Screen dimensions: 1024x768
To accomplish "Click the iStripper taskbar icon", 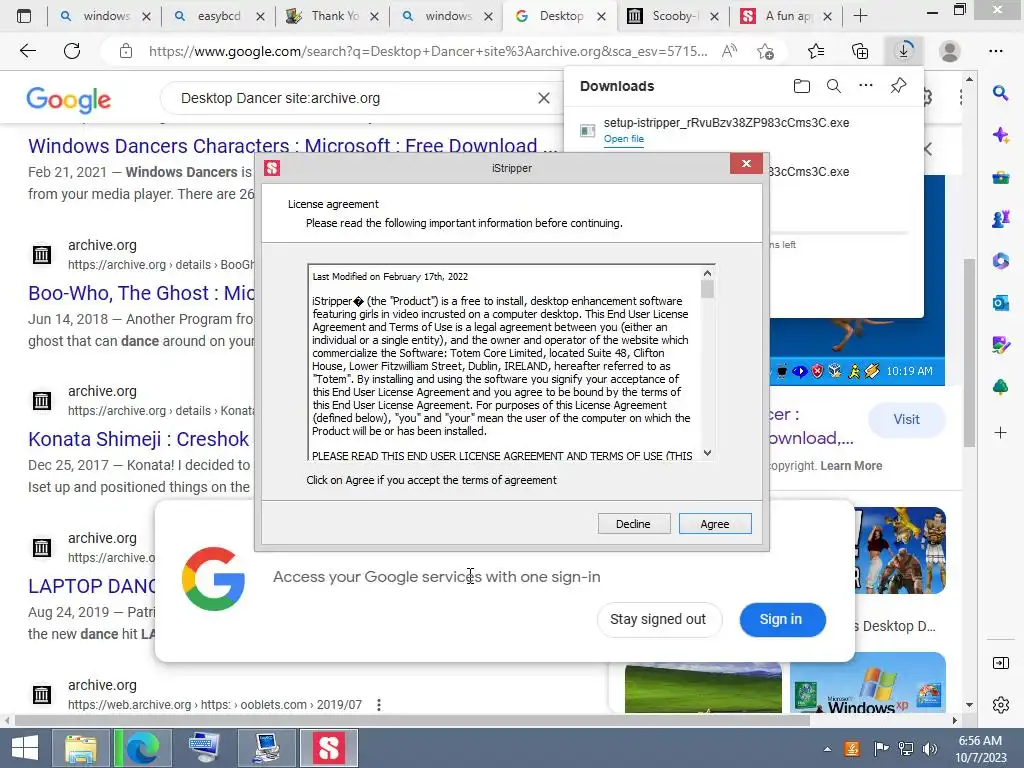I will click(328, 748).
